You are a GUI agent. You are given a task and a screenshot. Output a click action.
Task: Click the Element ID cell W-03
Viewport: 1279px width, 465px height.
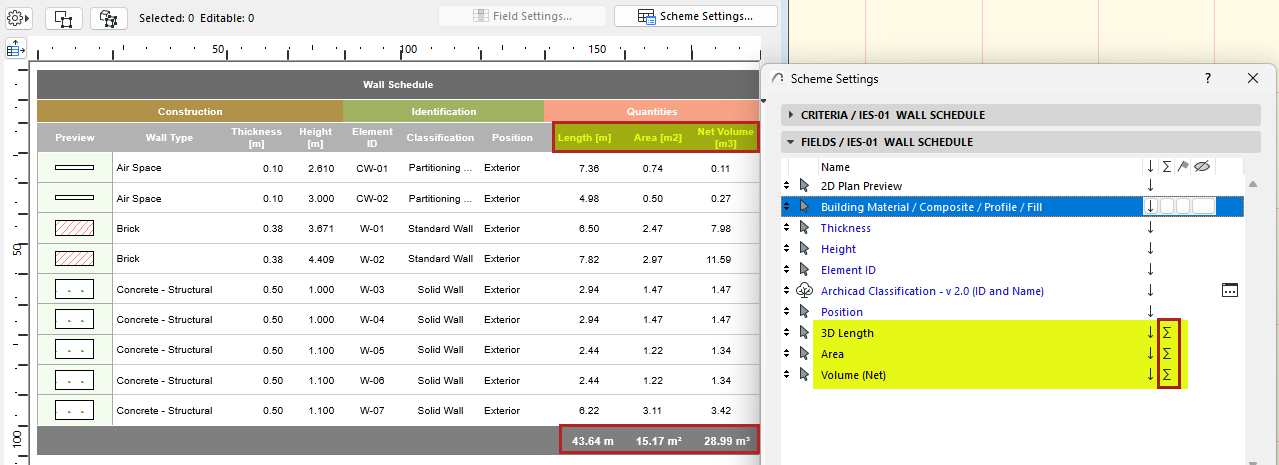370,290
